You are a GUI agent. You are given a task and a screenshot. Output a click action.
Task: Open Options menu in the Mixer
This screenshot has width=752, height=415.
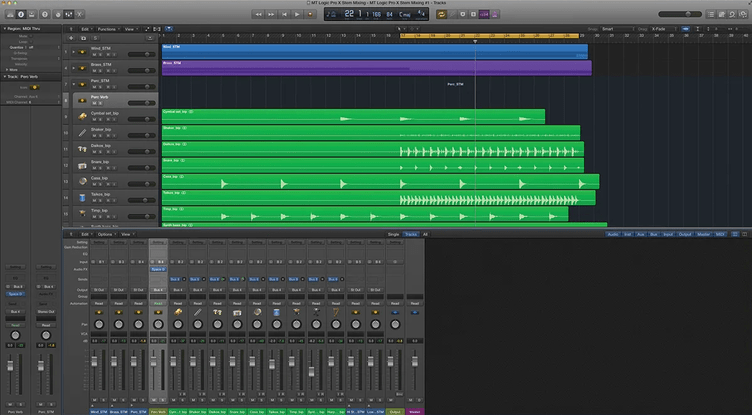pyautogui.click(x=106, y=234)
